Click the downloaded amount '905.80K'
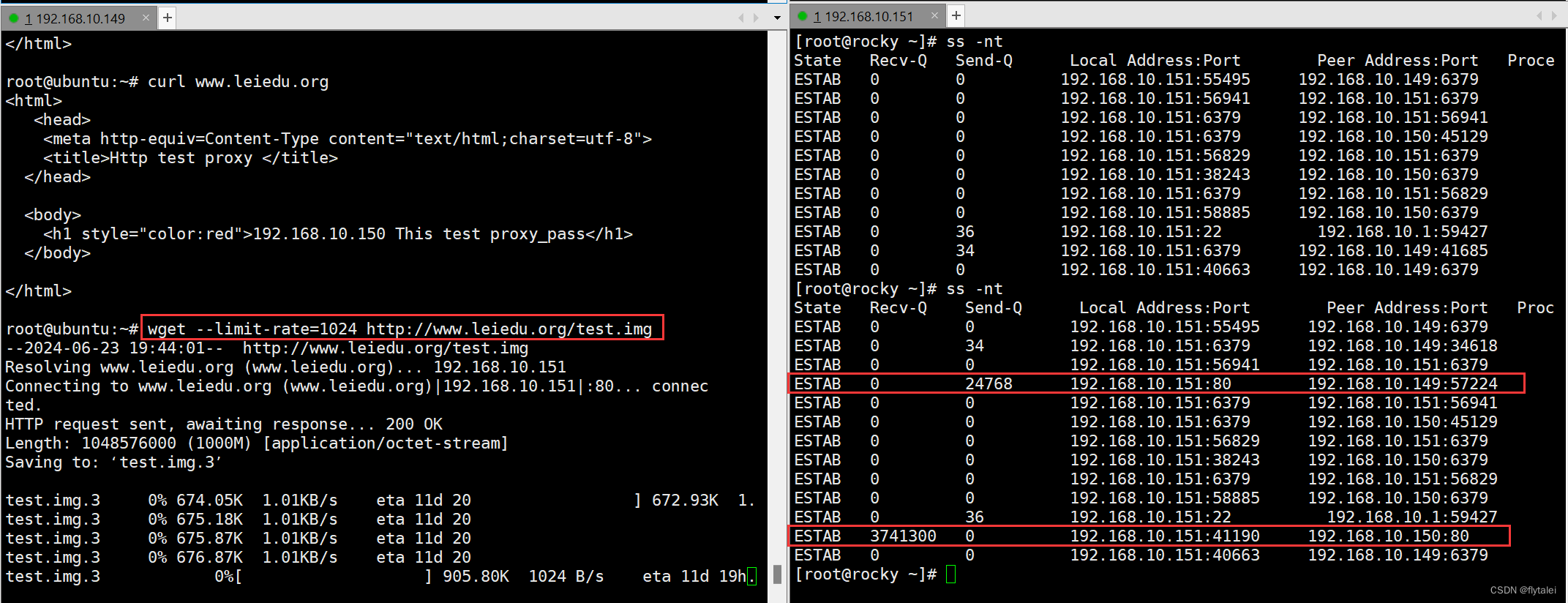 point(476,577)
